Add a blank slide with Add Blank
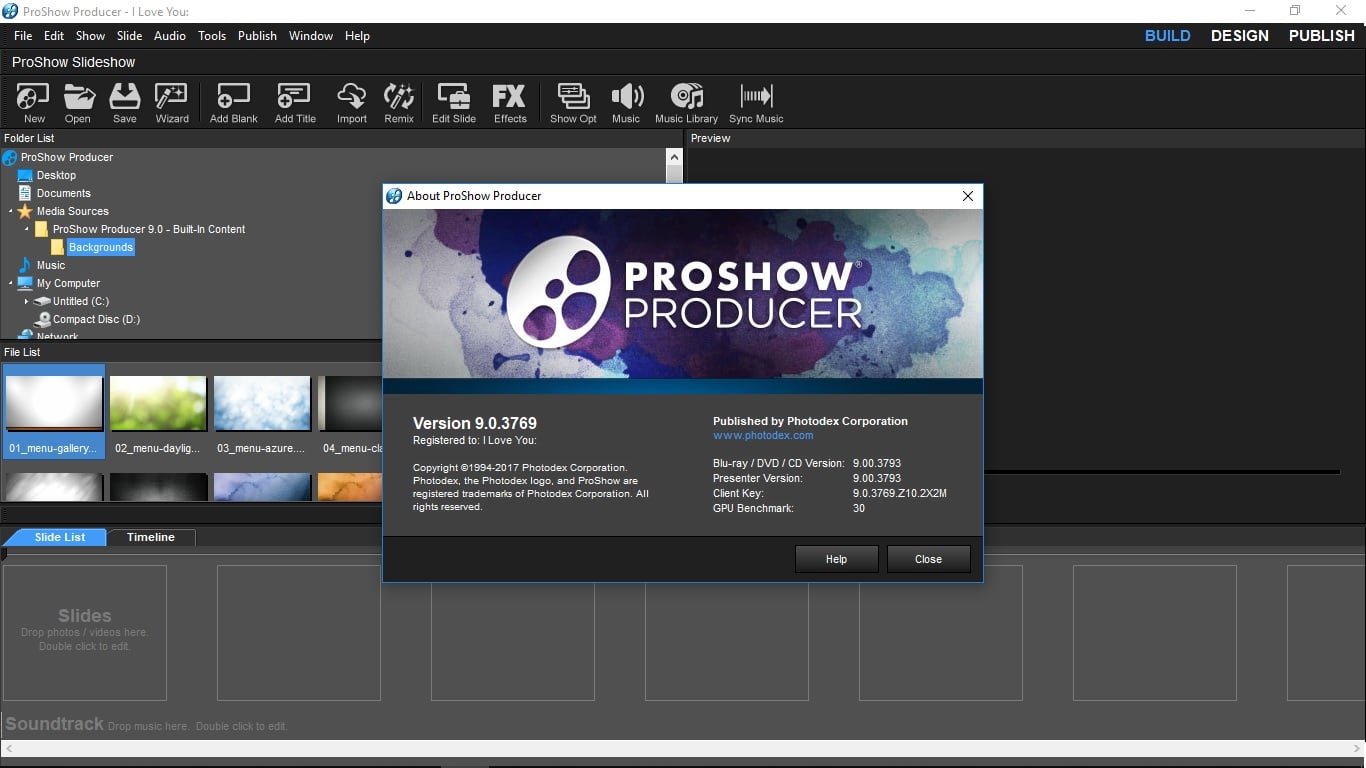The width and height of the screenshot is (1366, 768). pyautogui.click(x=233, y=100)
